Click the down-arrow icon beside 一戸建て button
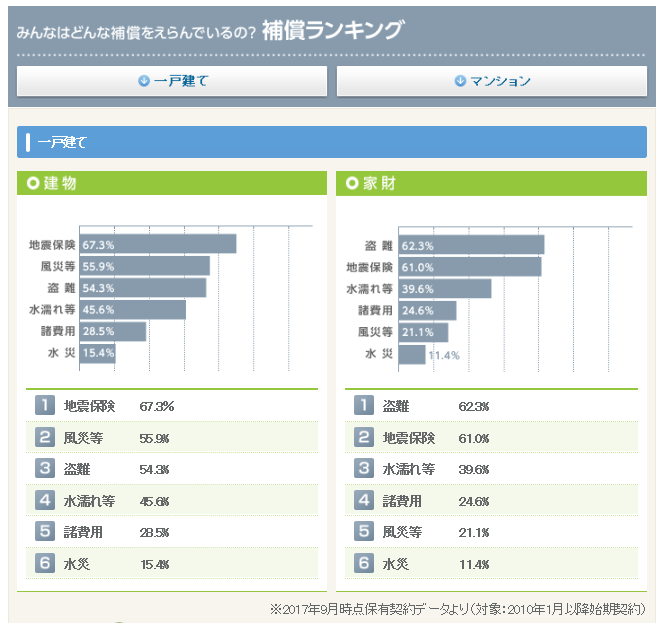 click(x=144, y=80)
